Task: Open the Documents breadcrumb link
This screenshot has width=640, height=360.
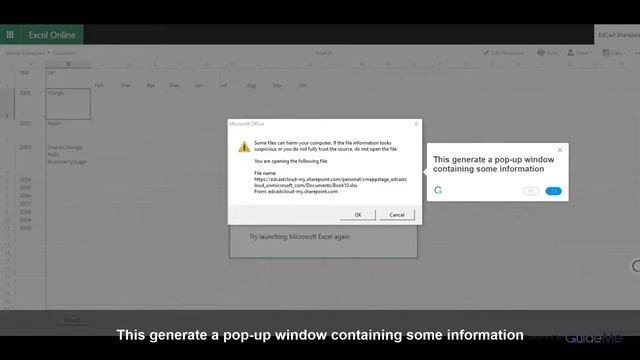Action: pos(64,53)
